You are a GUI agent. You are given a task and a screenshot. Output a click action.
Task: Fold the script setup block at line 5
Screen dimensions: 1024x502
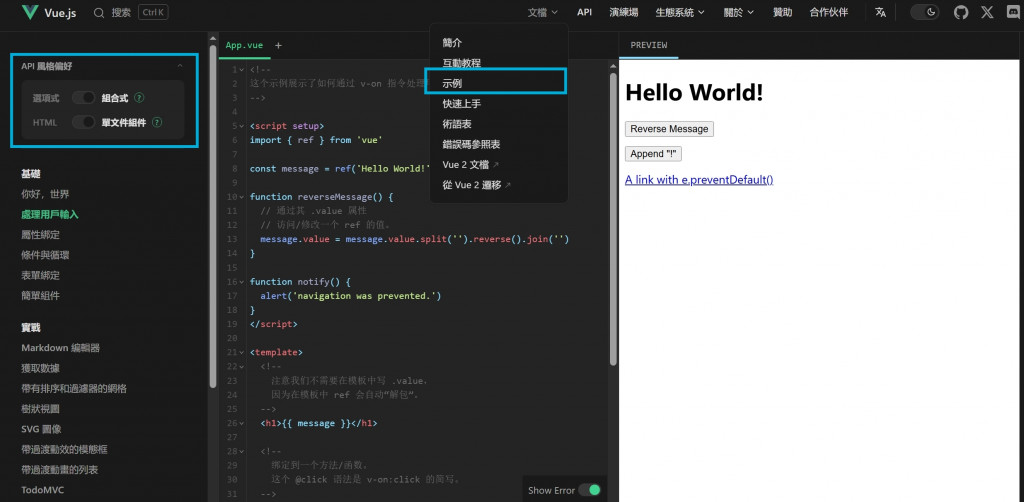point(243,126)
